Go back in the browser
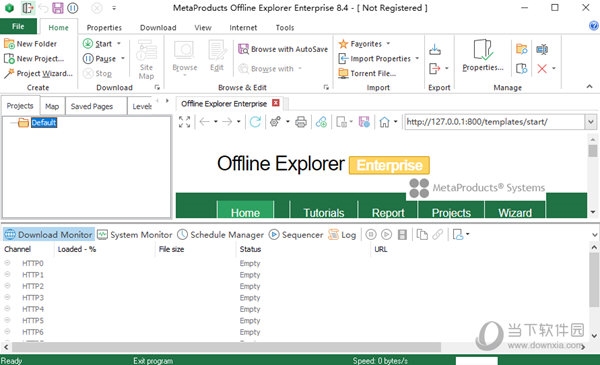 pyautogui.click(x=205, y=122)
